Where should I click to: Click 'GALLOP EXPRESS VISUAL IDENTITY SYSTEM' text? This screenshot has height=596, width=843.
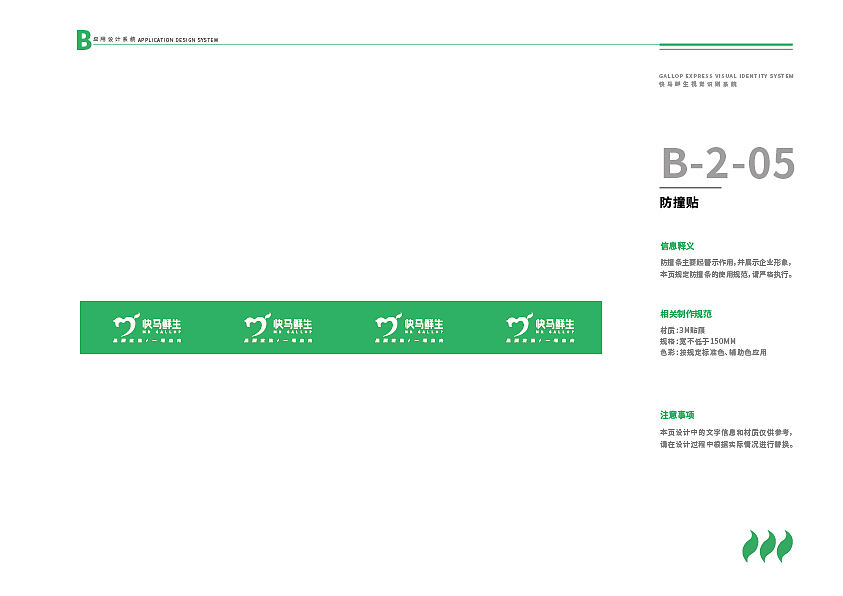[x=726, y=76]
